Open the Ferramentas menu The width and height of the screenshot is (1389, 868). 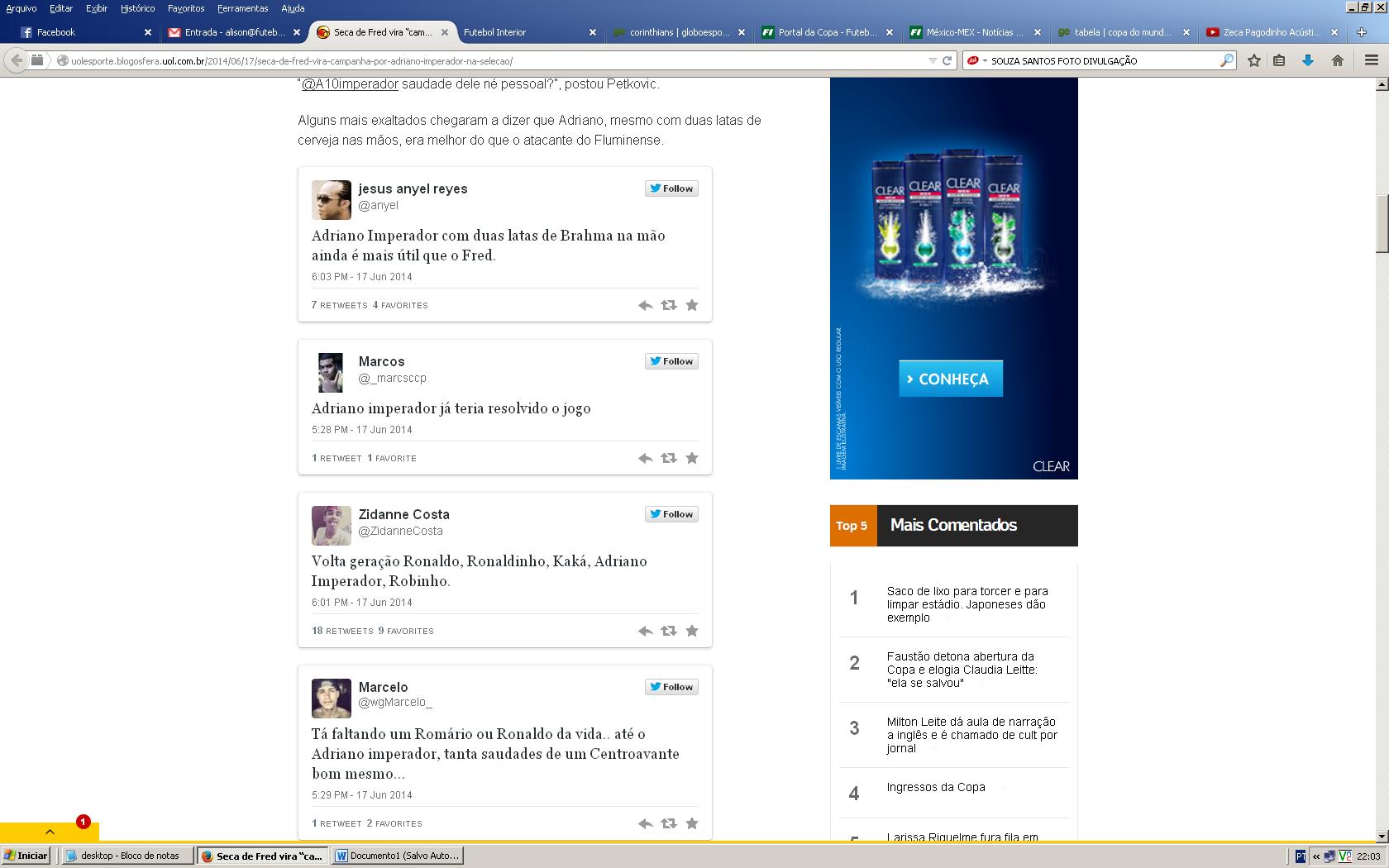(x=242, y=8)
